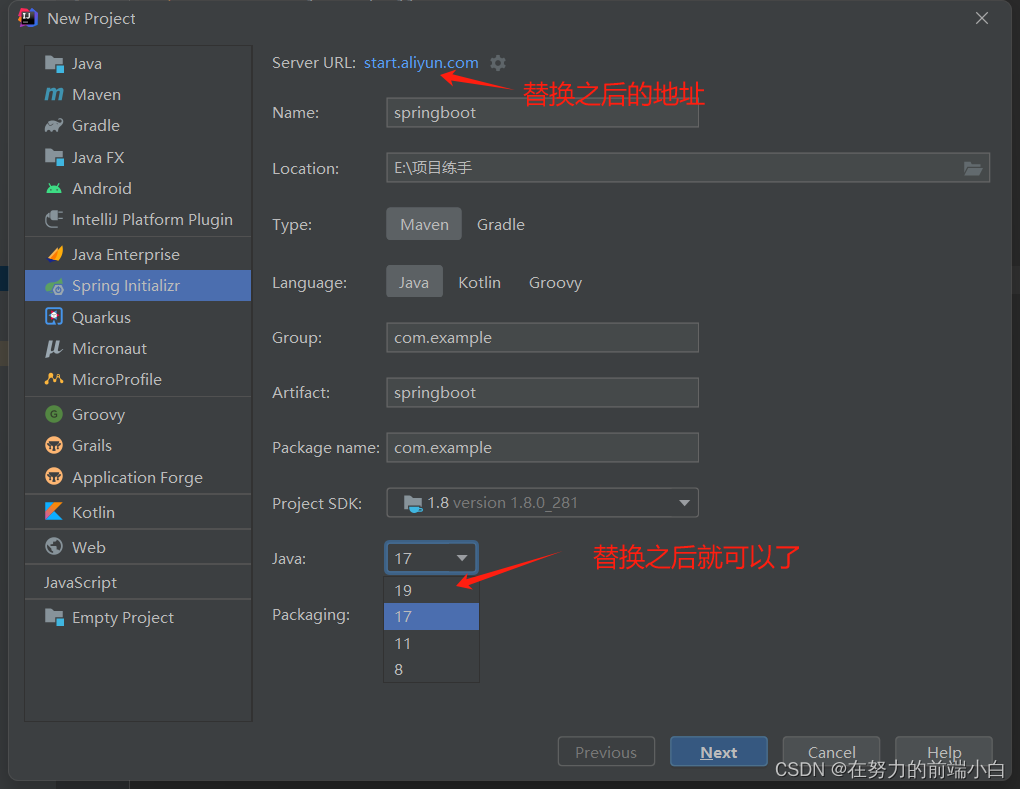The image size is (1020, 789).
Task: Select Gradle project type
Action: (500, 224)
